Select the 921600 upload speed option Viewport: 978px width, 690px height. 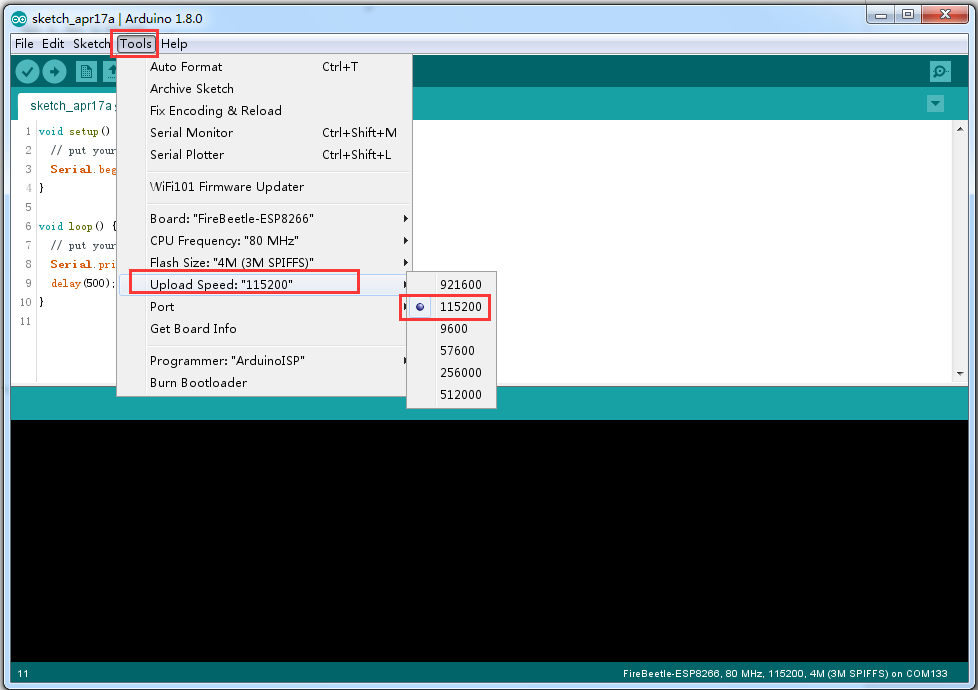(x=460, y=285)
